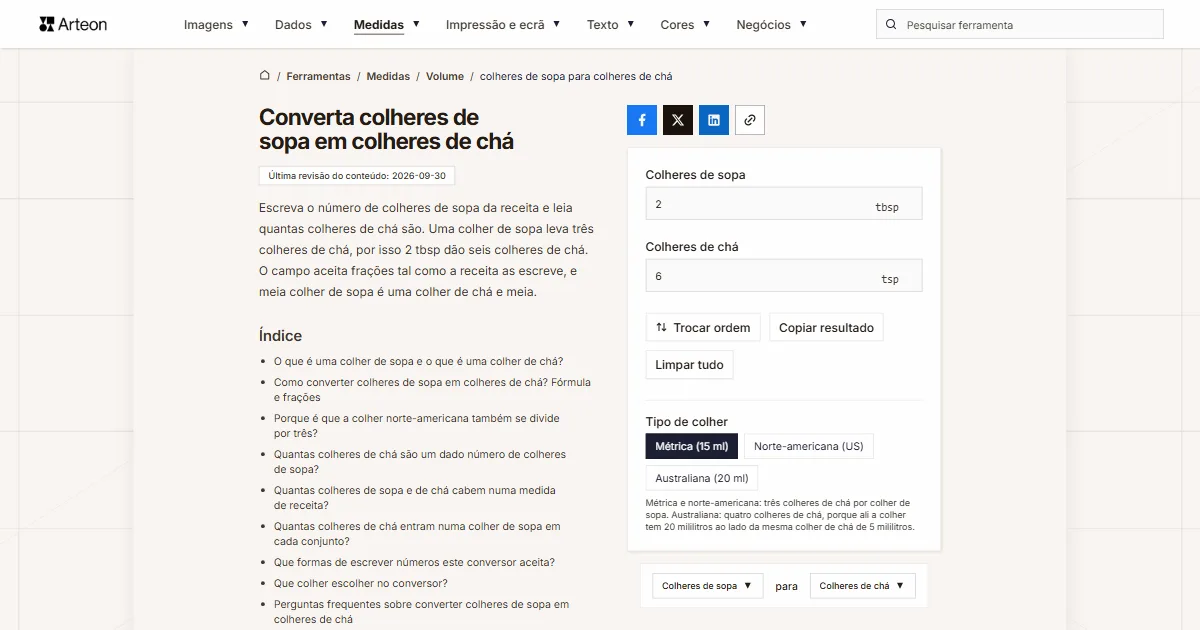Open the home icon in breadcrumb
Viewport: 1200px width, 630px height.
[265, 75]
